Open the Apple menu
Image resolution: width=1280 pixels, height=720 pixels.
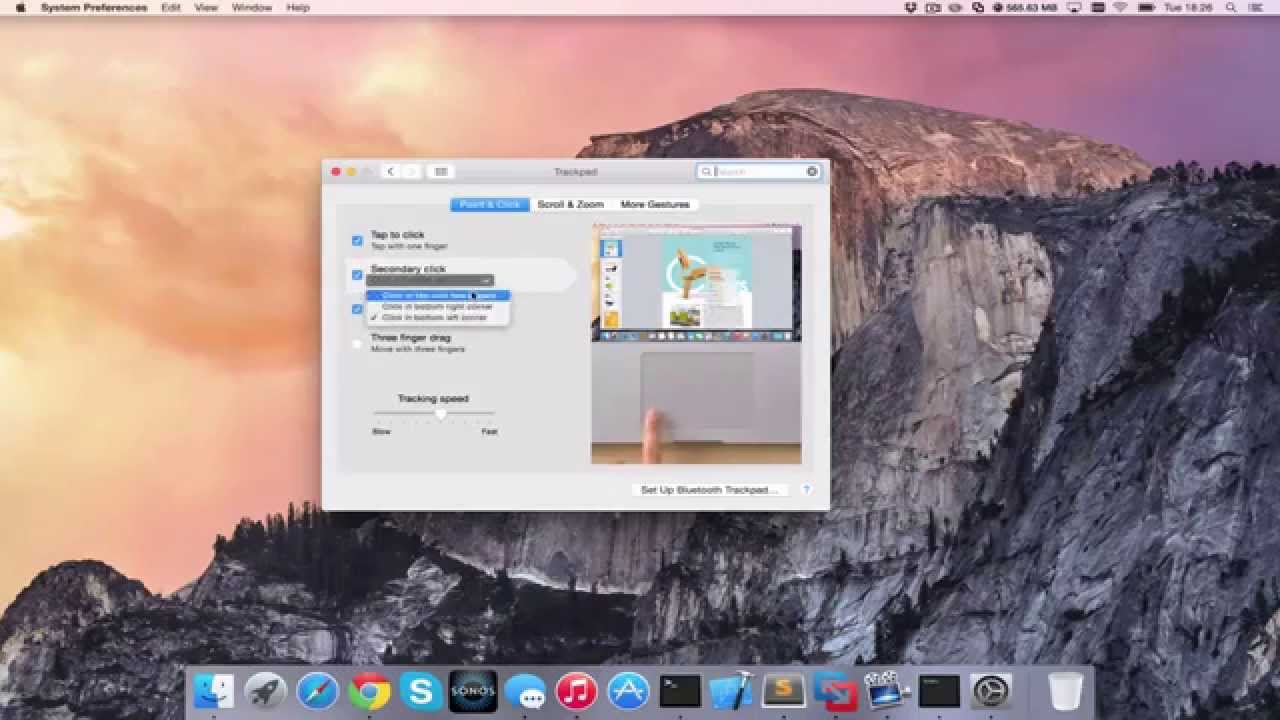20,7
